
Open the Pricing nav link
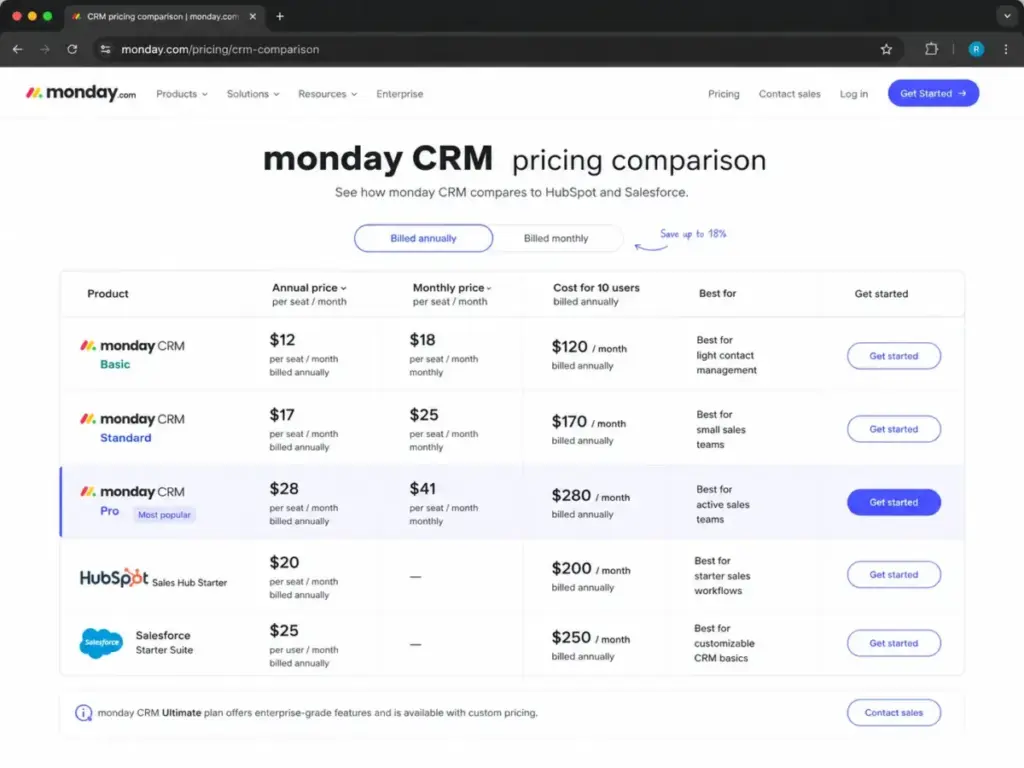(724, 94)
